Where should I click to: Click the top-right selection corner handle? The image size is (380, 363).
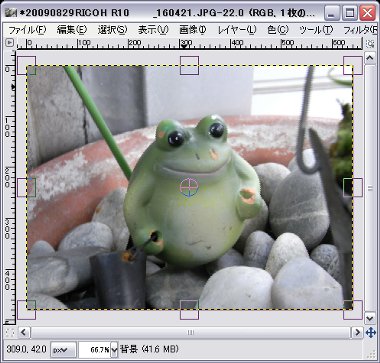click(x=353, y=65)
